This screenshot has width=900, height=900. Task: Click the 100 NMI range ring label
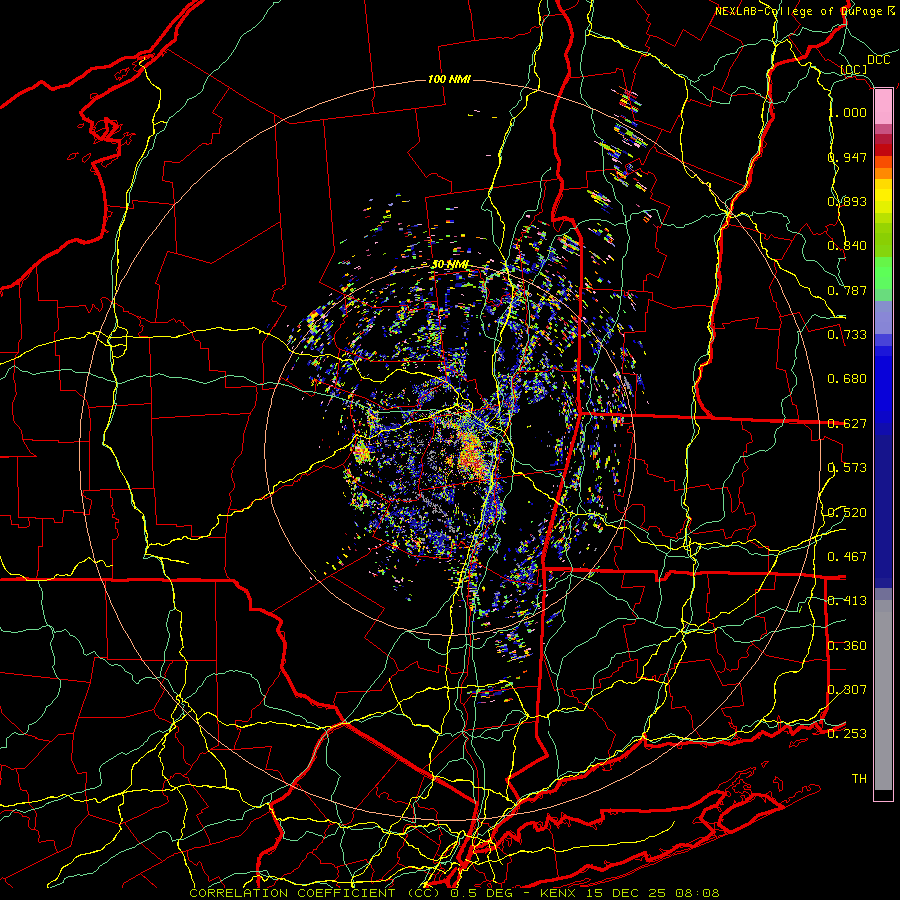click(449, 79)
